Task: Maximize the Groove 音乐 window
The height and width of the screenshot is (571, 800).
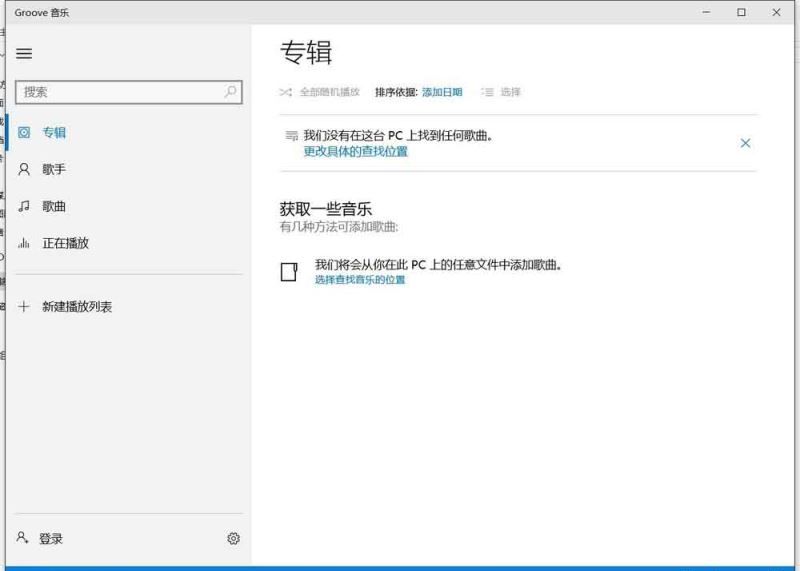Action: [741, 12]
